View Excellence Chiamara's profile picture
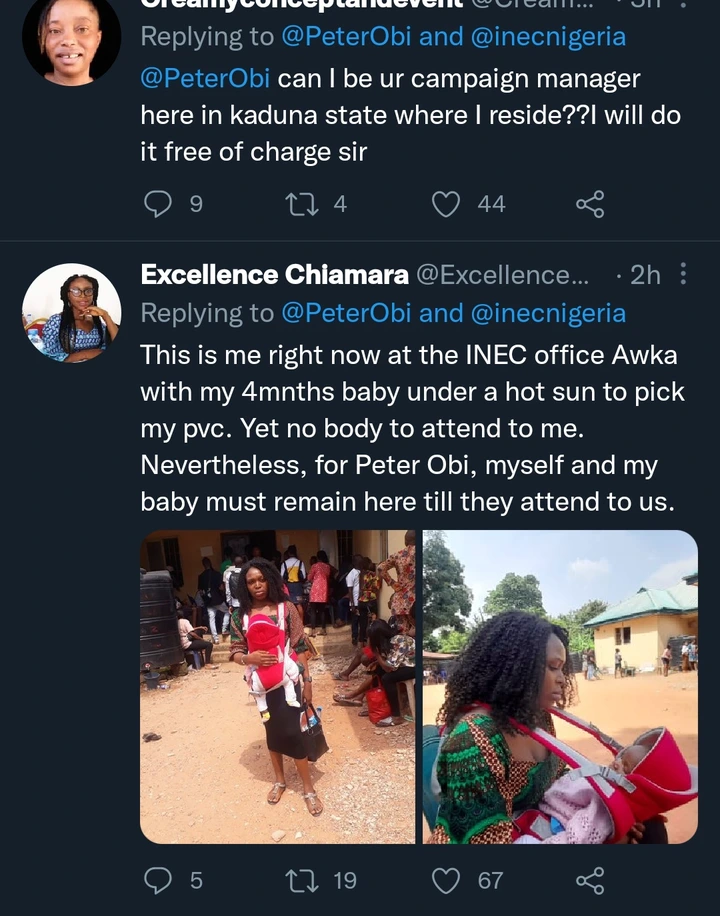Image resolution: width=720 pixels, height=916 pixels. point(72,313)
